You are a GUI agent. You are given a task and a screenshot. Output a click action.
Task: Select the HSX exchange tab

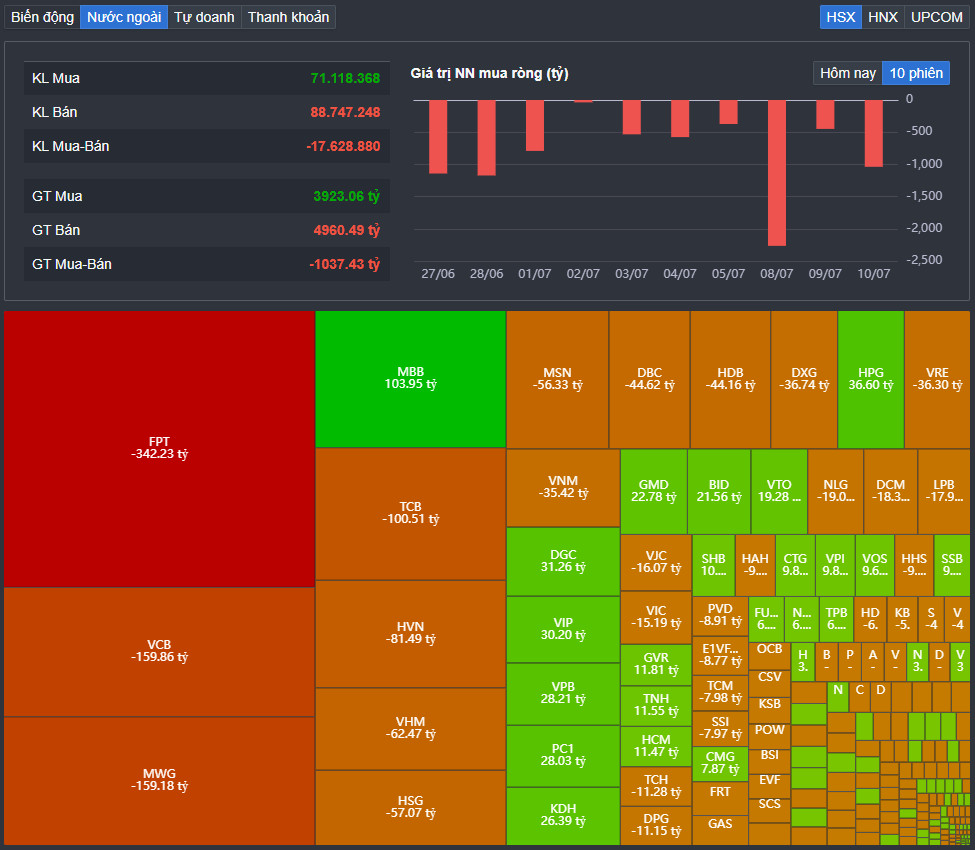841,17
